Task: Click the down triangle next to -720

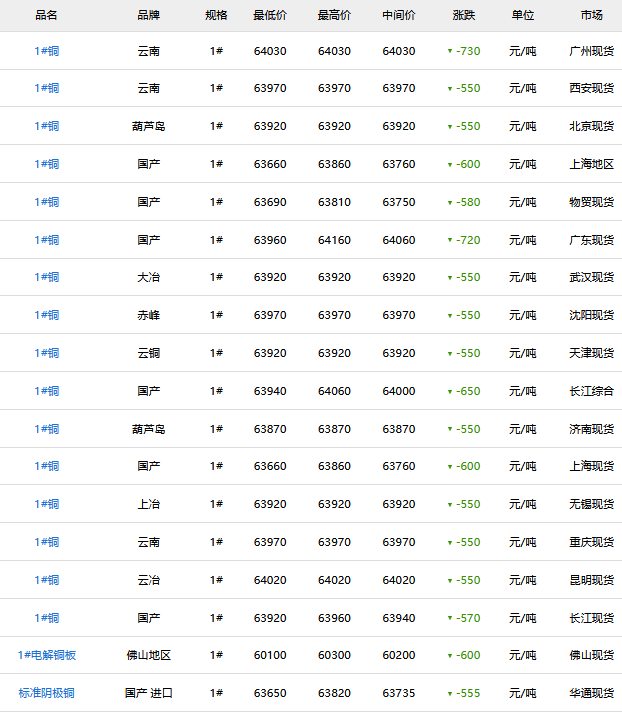Action: point(450,240)
